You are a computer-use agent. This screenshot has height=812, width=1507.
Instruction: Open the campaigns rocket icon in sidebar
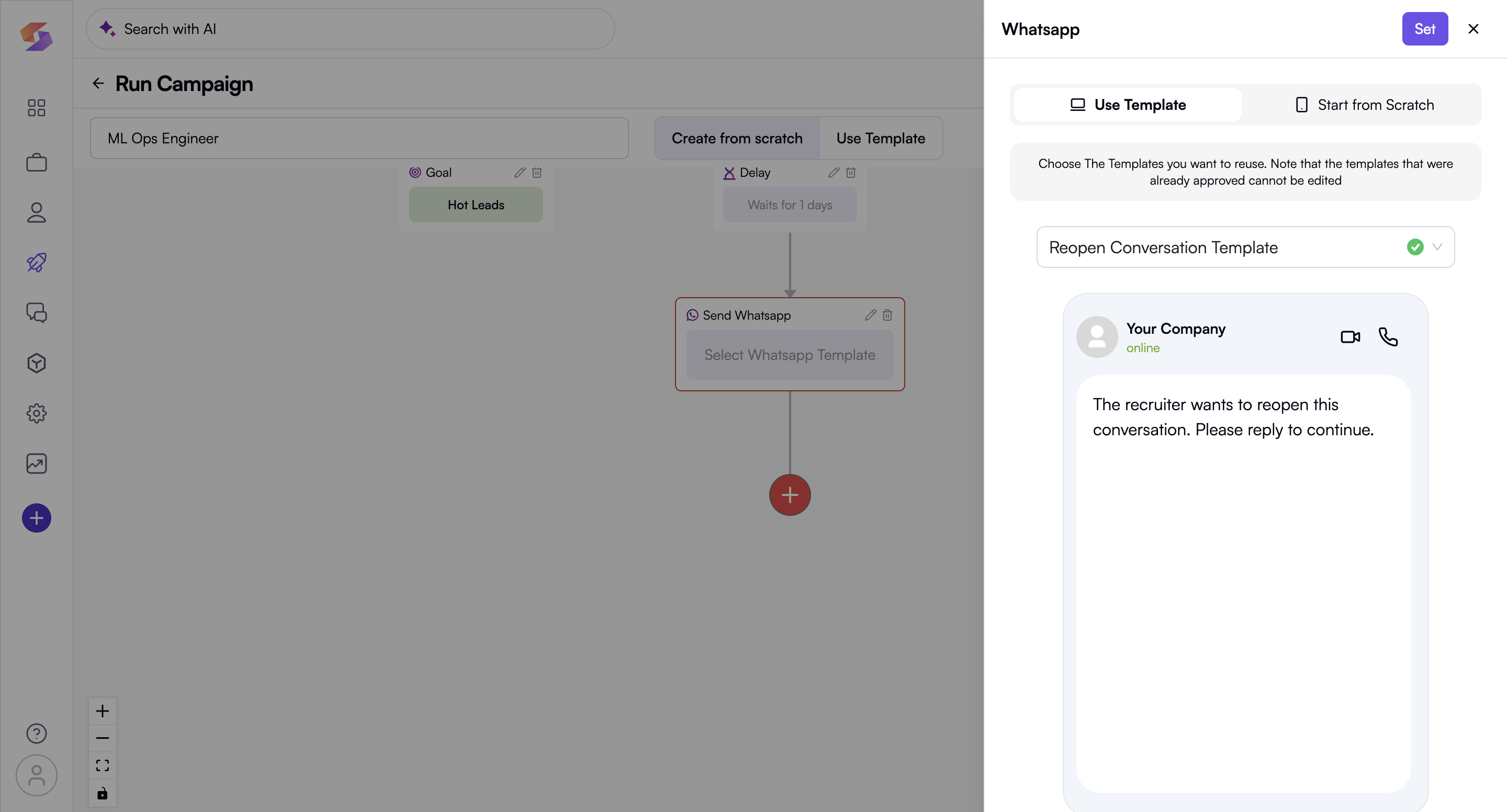(x=36, y=263)
